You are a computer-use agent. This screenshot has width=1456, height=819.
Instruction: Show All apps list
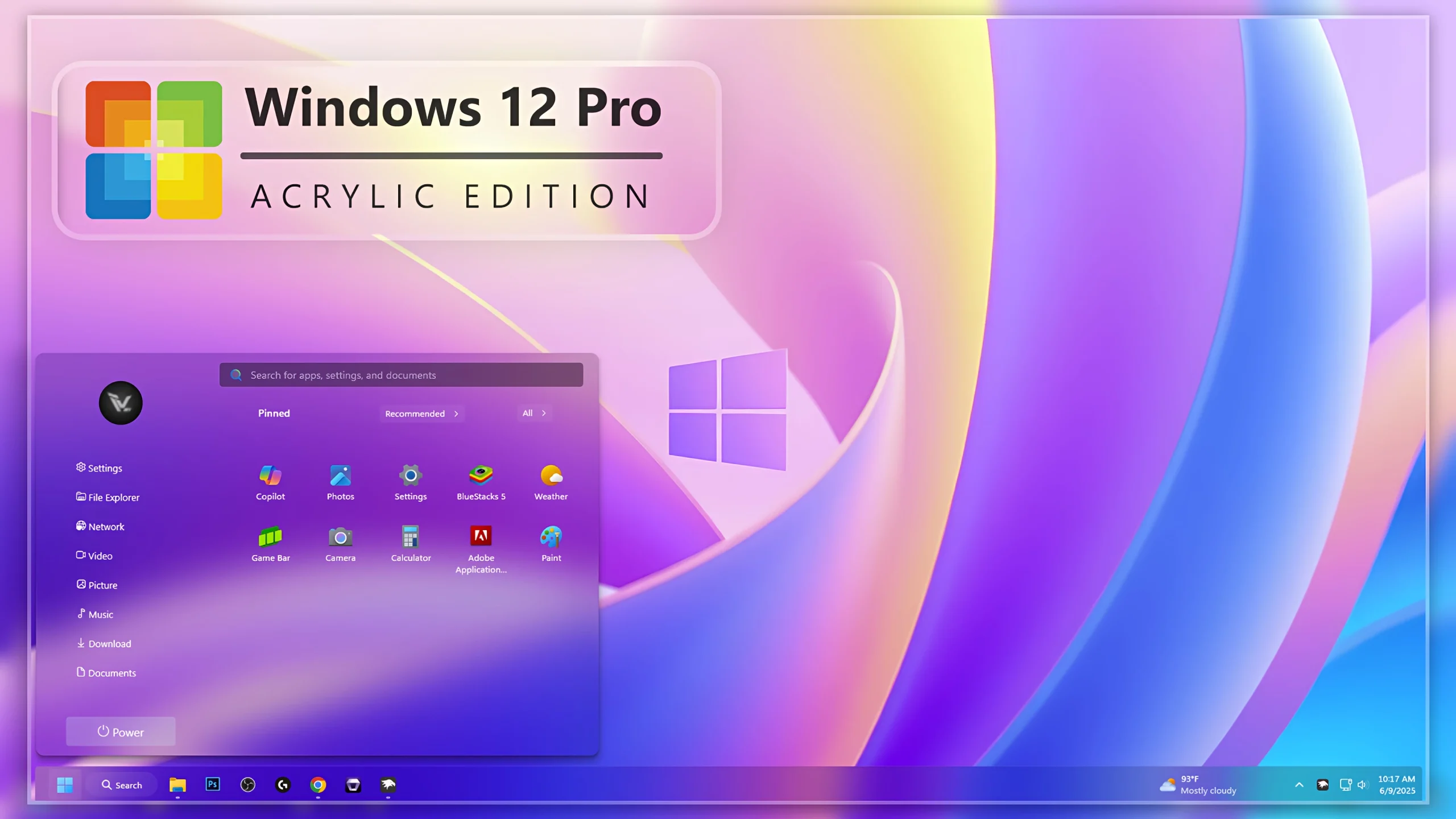coord(535,413)
